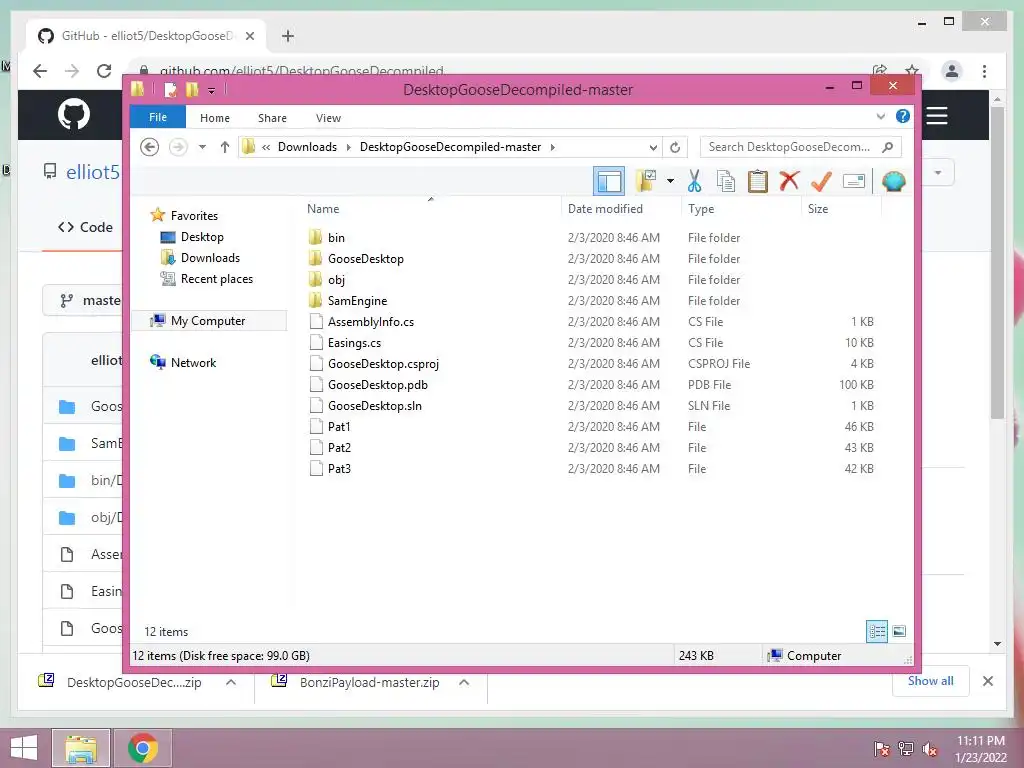Viewport: 1024px width, 768px height.
Task: Select the GooseDesktop.csproj file
Action: click(x=383, y=364)
